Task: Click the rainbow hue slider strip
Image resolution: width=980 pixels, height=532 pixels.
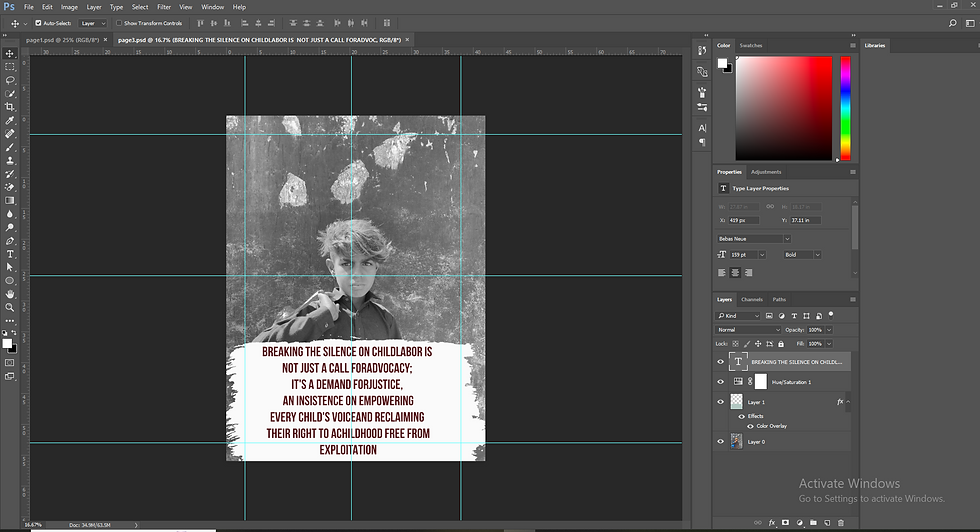Action: (845, 106)
